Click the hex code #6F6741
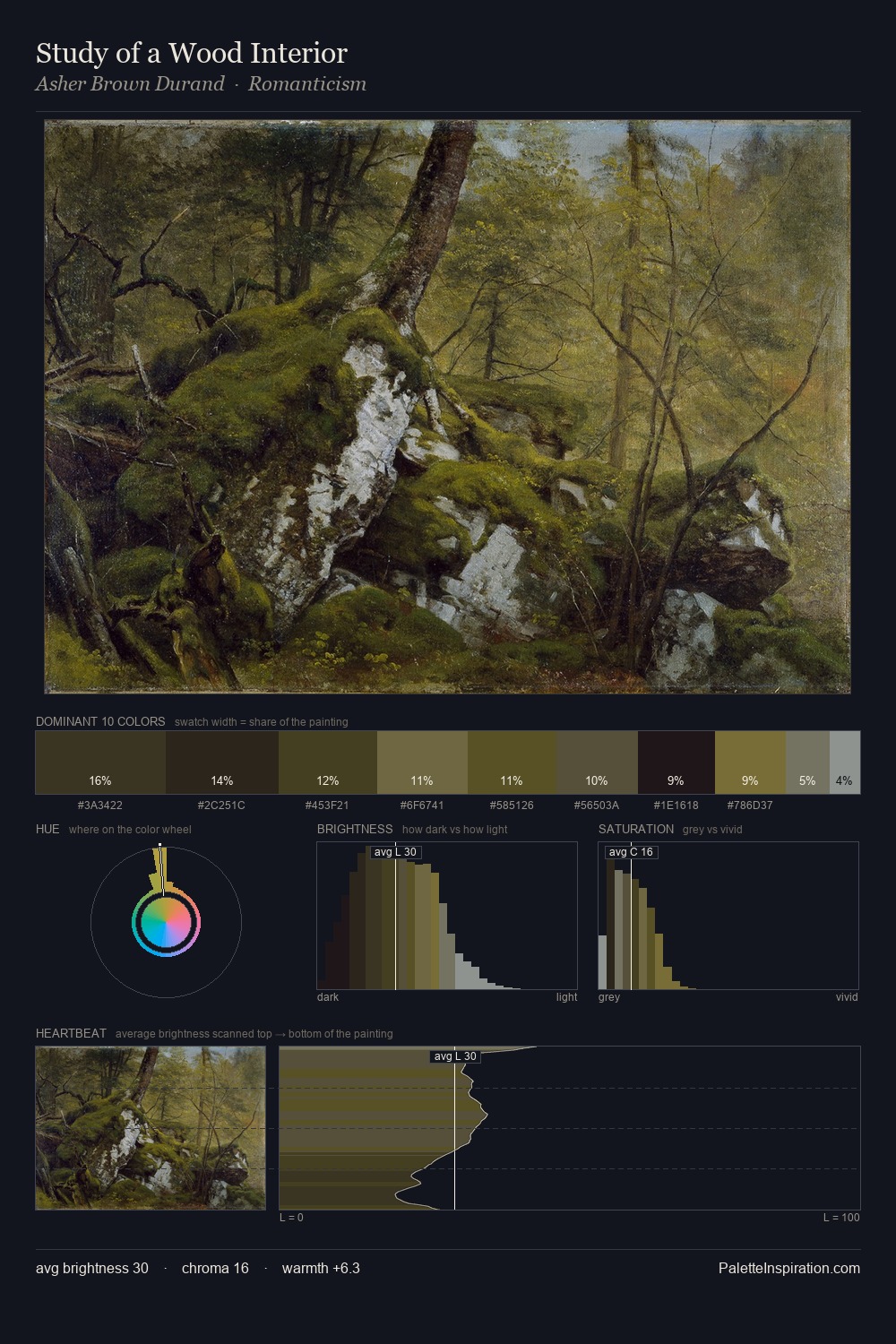 (x=422, y=805)
